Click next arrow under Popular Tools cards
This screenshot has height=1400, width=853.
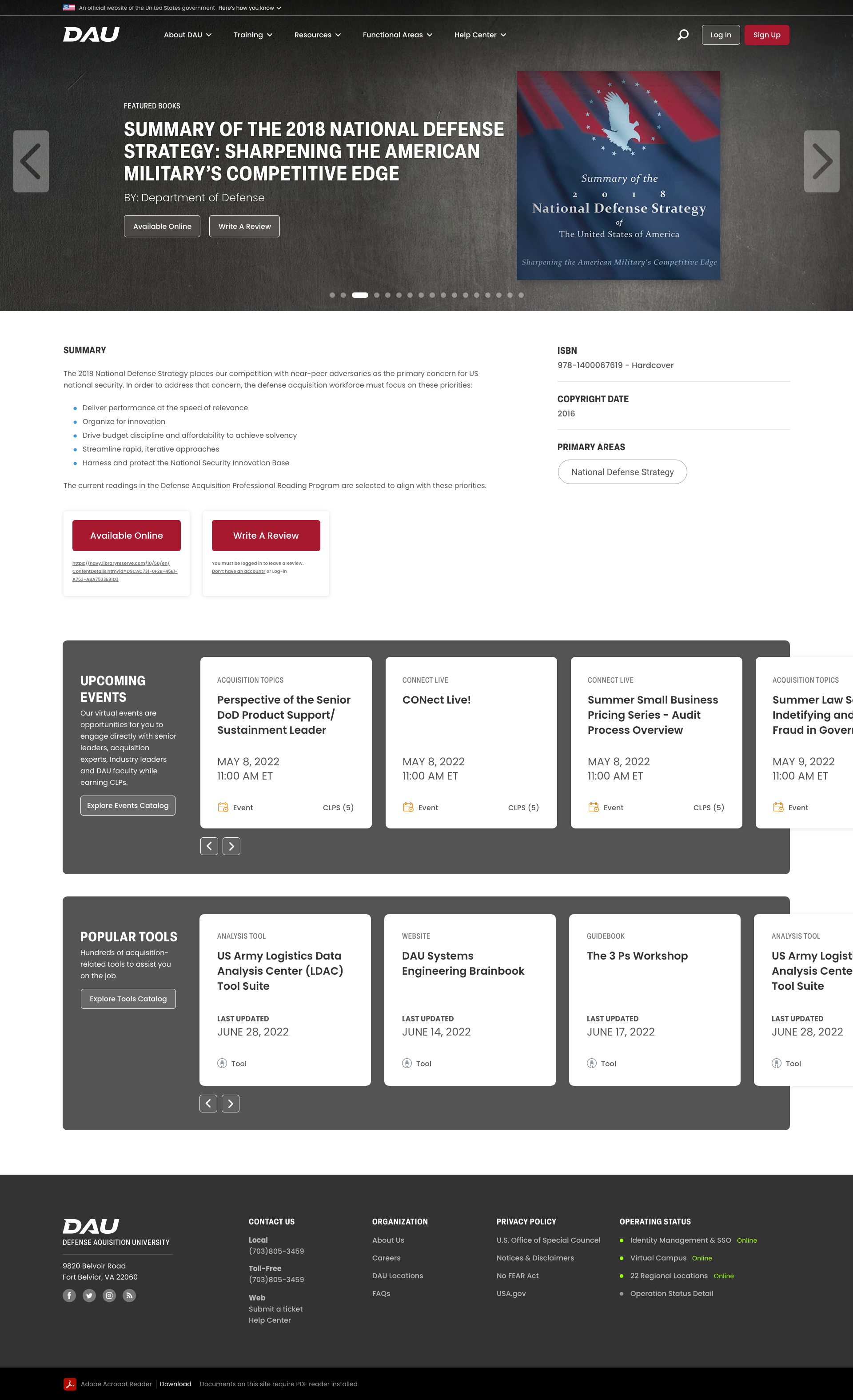click(x=230, y=1104)
